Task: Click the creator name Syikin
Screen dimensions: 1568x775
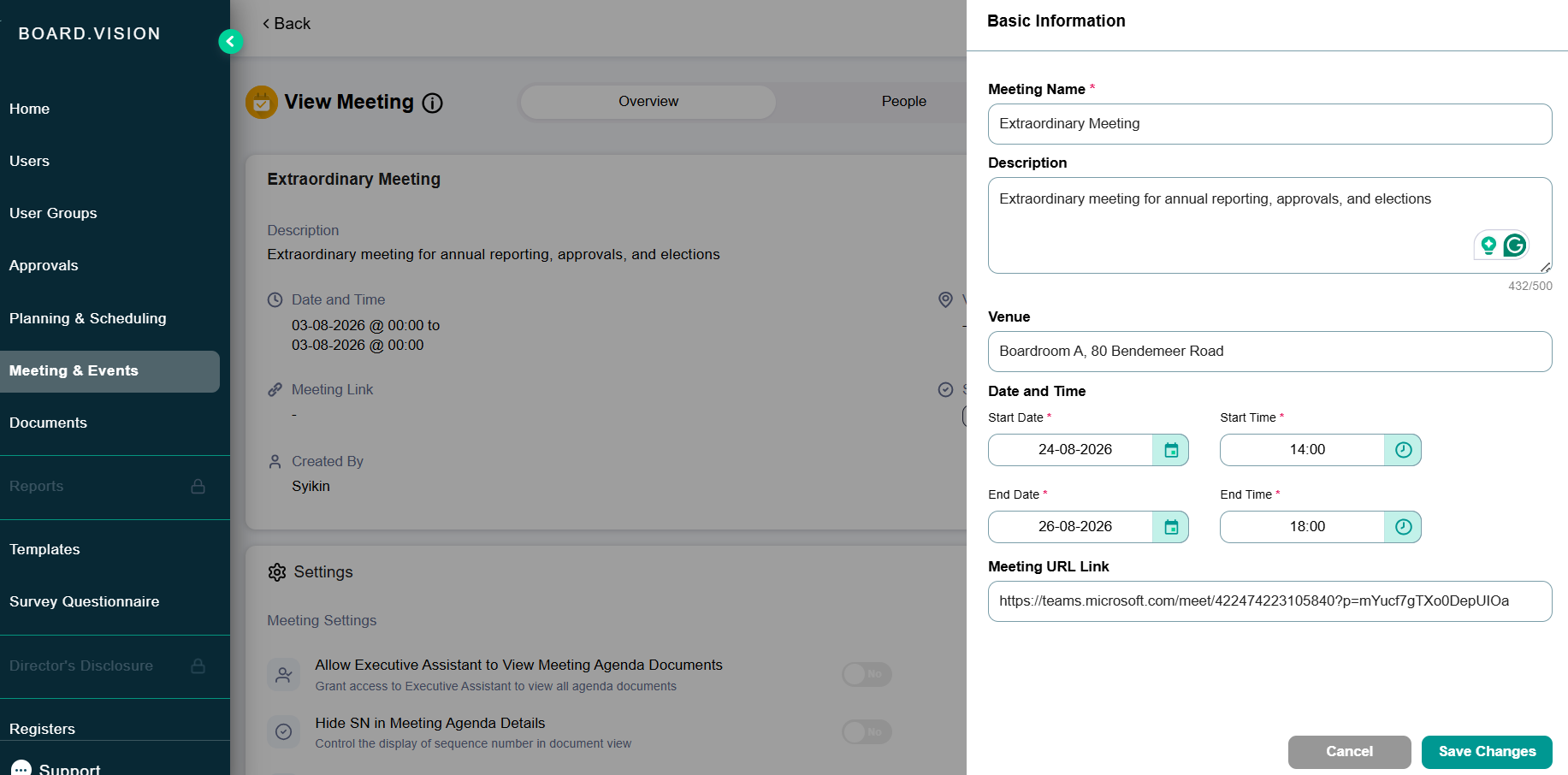Action: (311, 486)
